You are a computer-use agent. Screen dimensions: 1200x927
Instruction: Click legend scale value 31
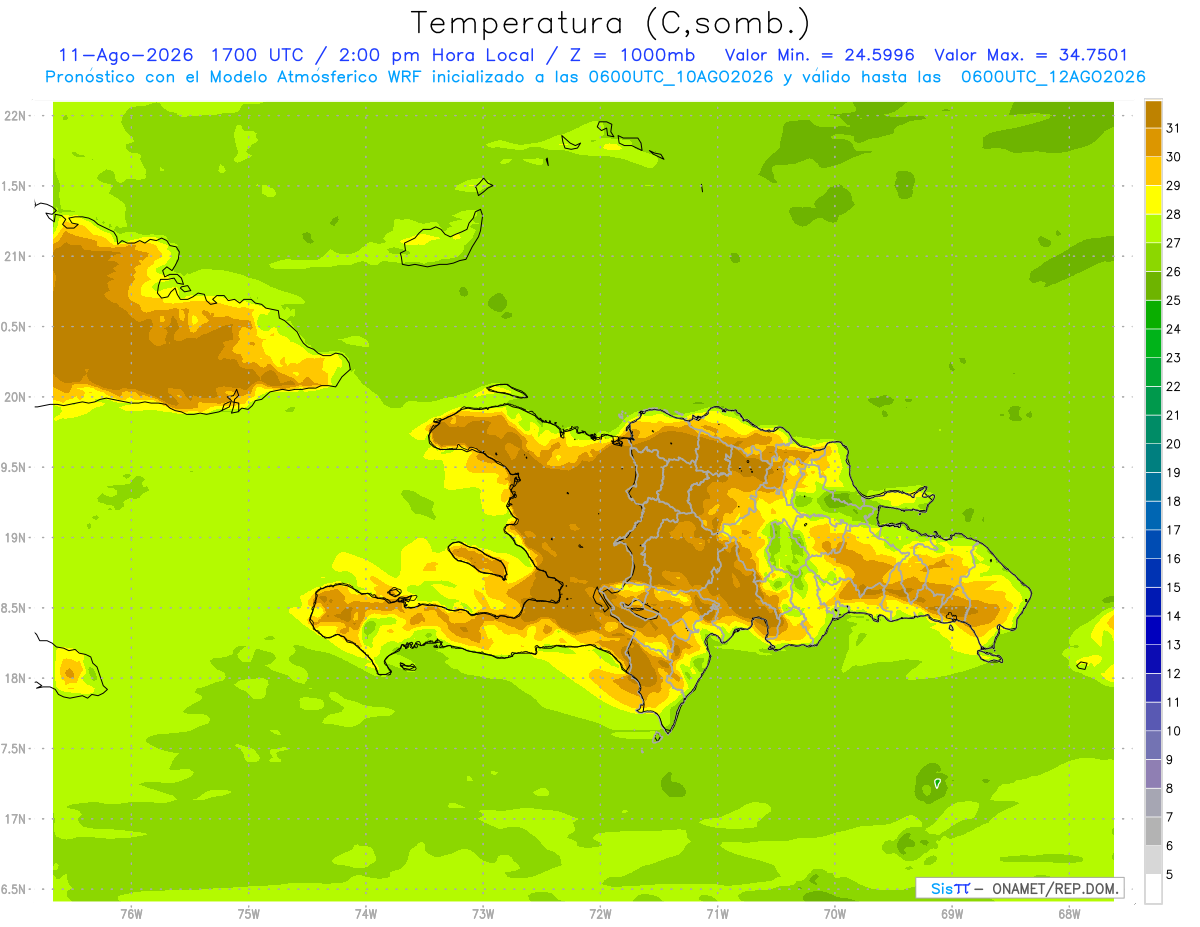1174,128
